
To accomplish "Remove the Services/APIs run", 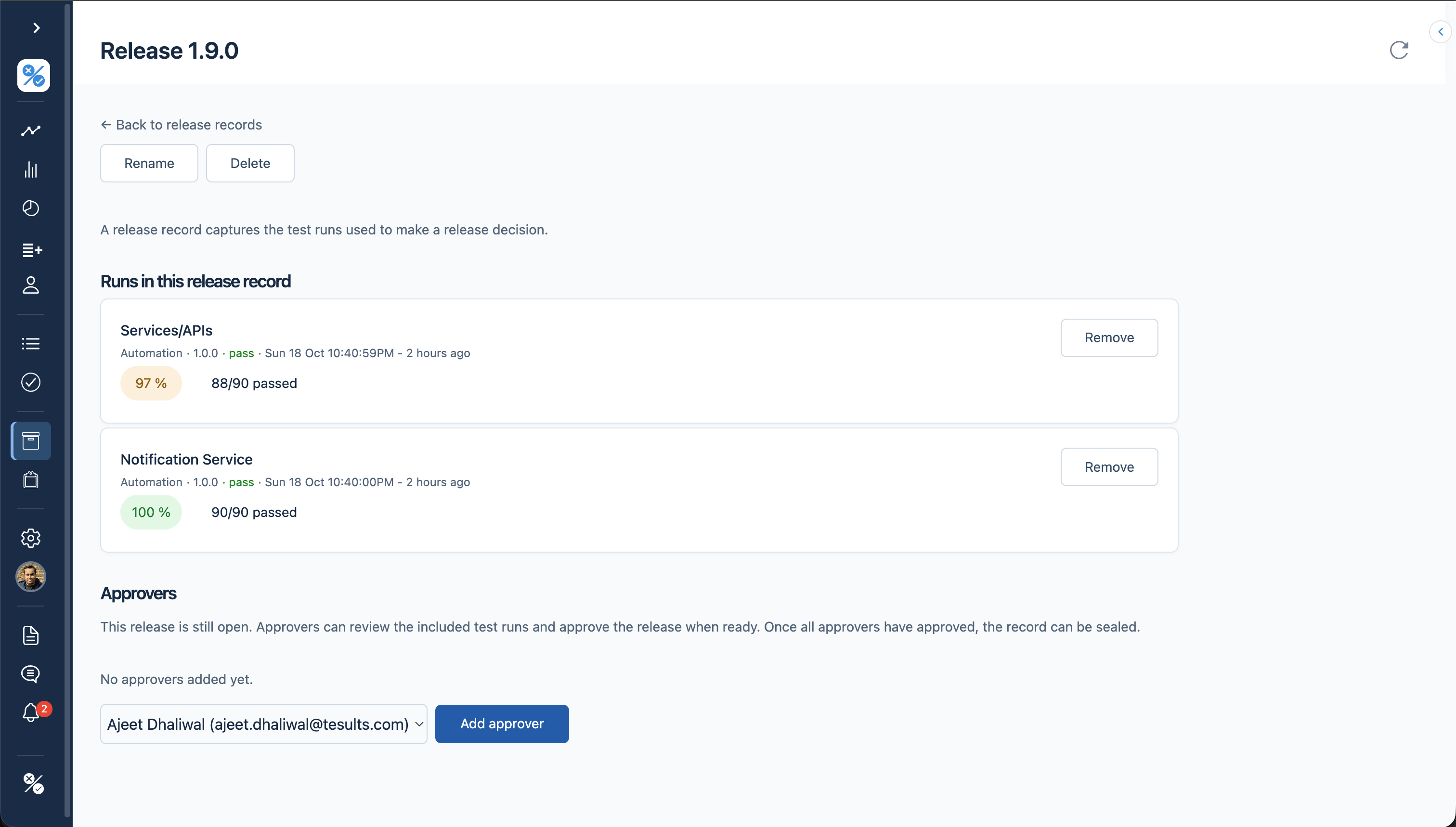I will click(x=1109, y=338).
